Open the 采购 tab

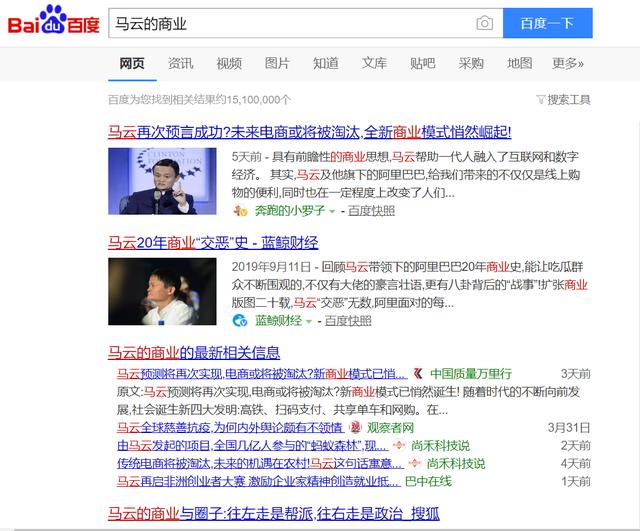click(471, 64)
